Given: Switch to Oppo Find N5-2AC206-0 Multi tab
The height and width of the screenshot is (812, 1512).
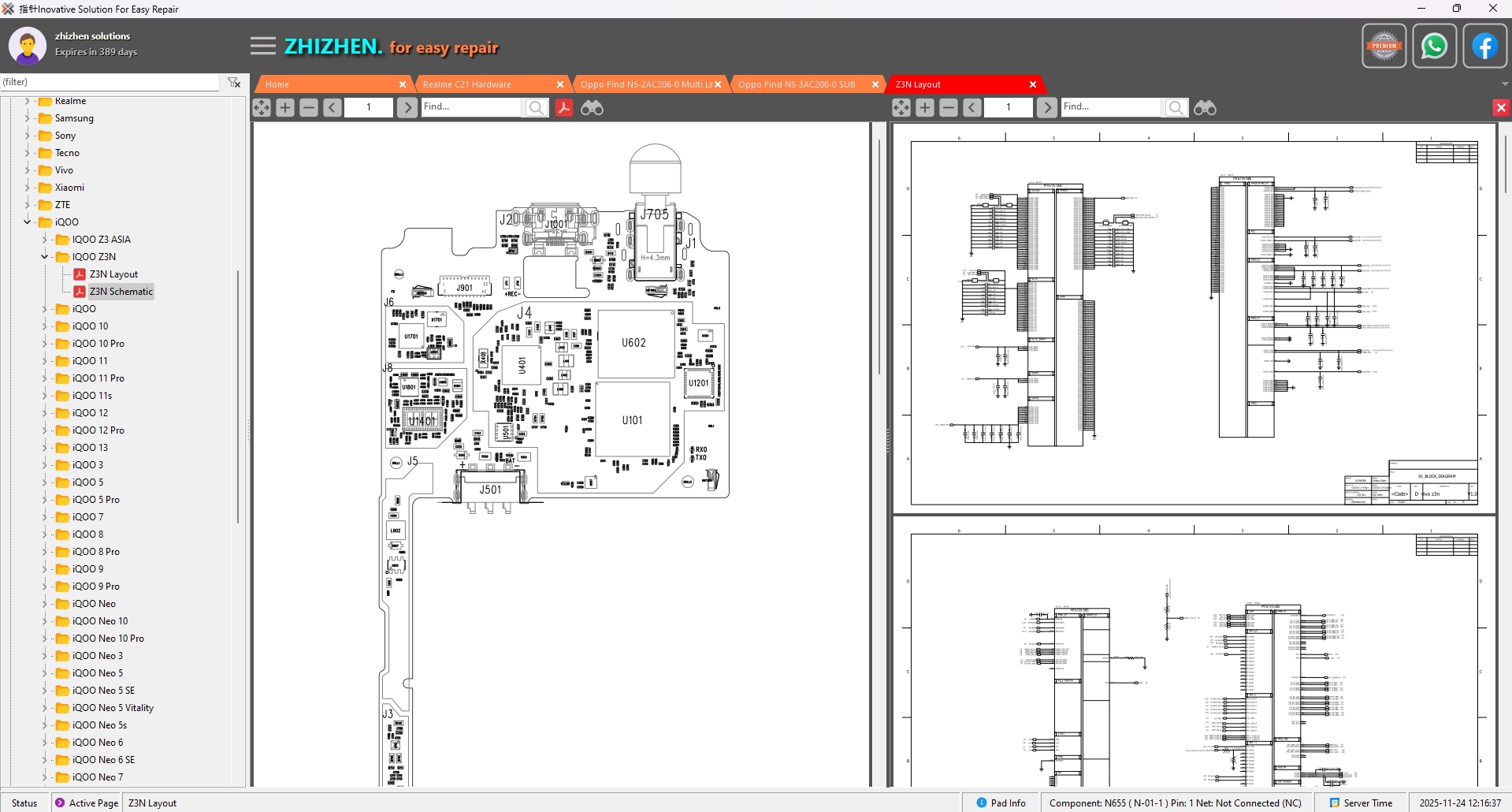Looking at the screenshot, I should point(646,84).
